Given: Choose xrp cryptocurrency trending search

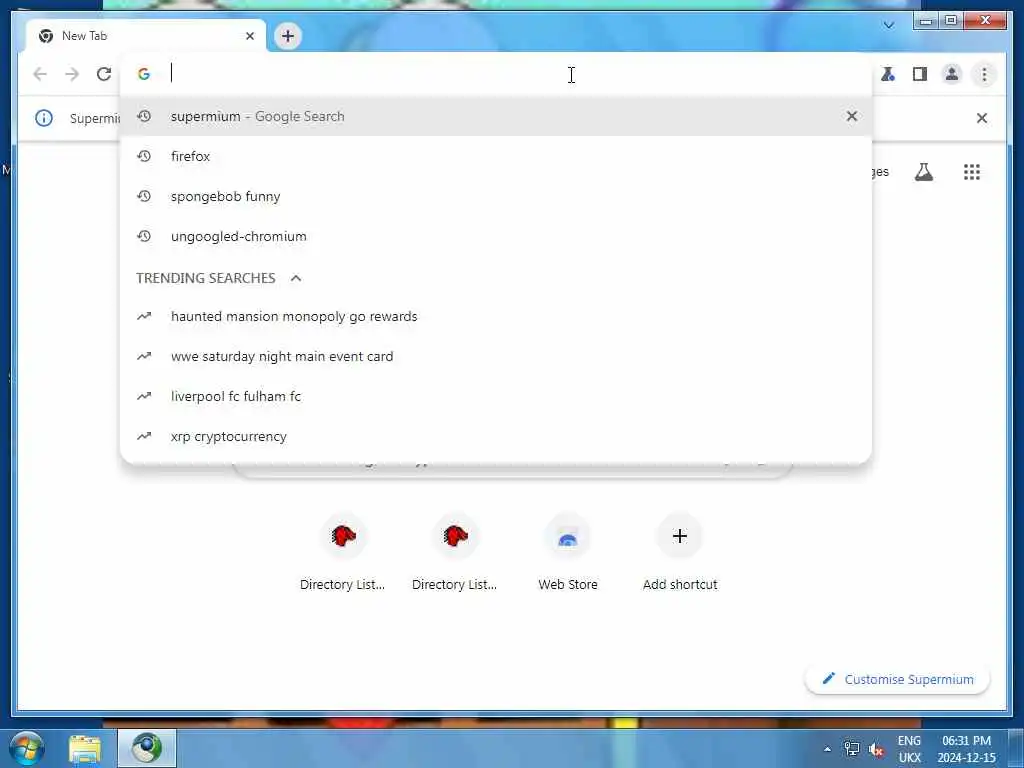Looking at the screenshot, I should point(496,436).
